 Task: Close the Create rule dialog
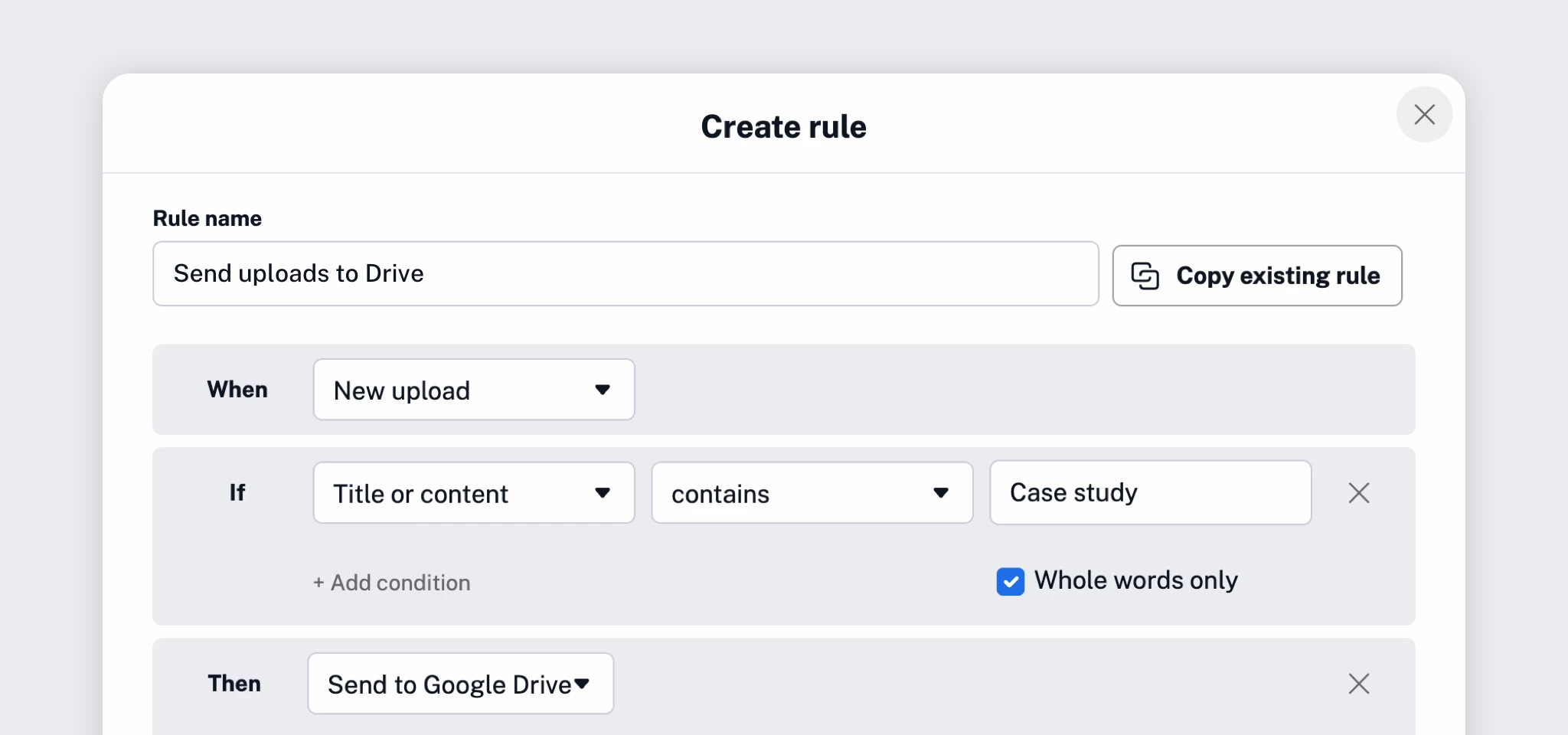point(1424,115)
